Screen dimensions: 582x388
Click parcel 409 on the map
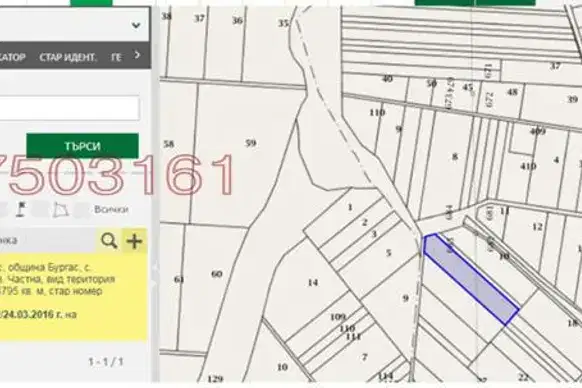tap(537, 131)
